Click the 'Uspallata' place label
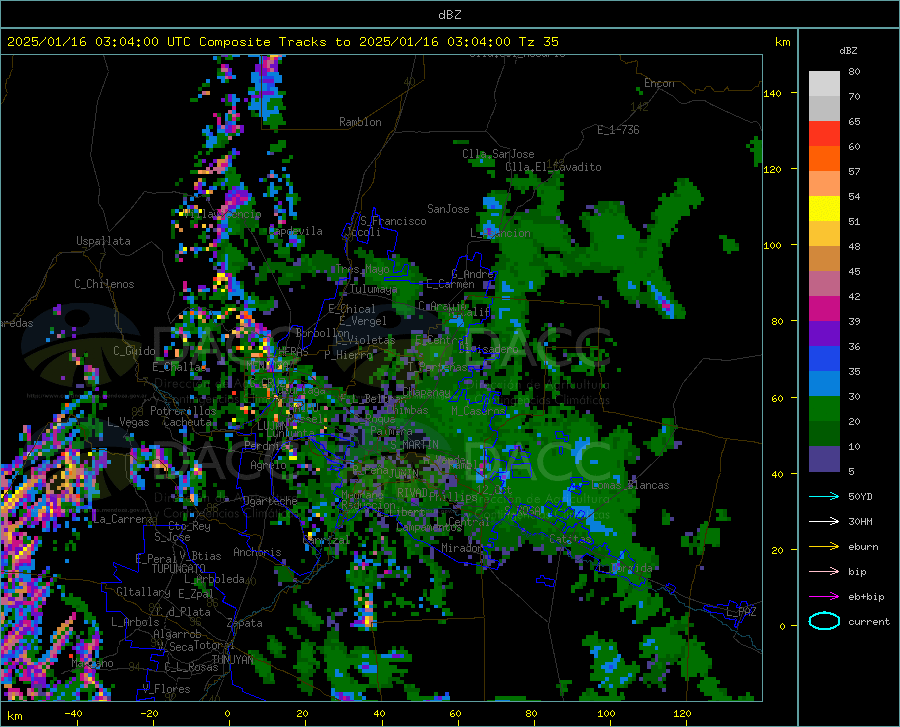The image size is (900, 727). (103, 241)
